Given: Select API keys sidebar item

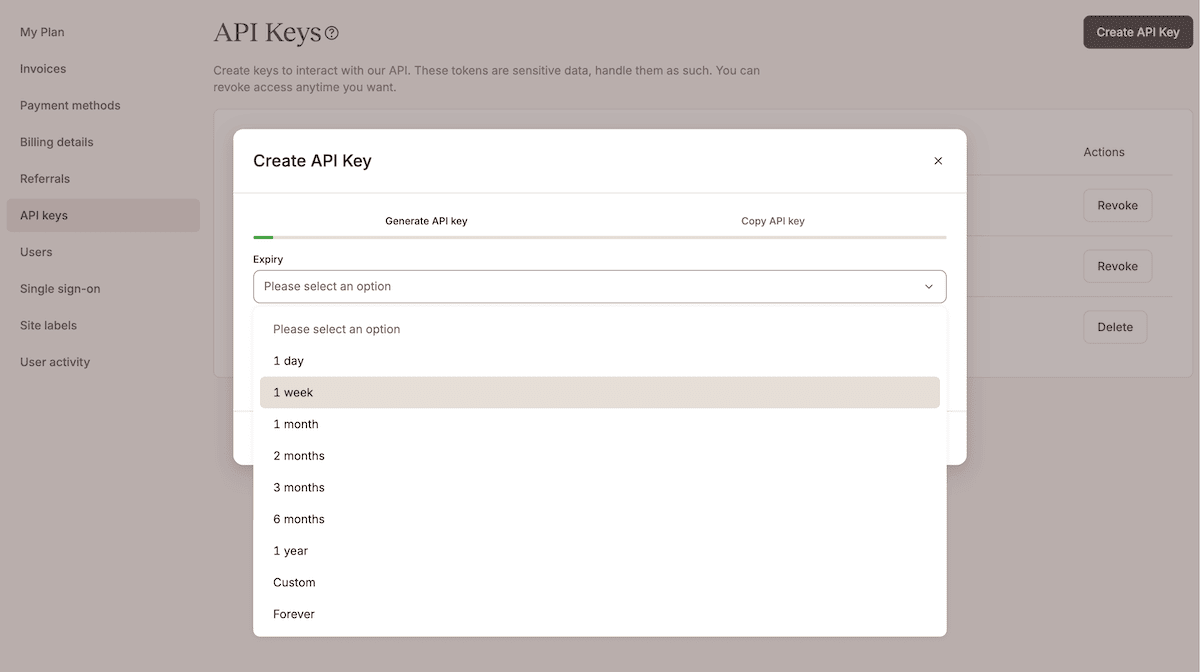Looking at the screenshot, I should (x=103, y=216).
